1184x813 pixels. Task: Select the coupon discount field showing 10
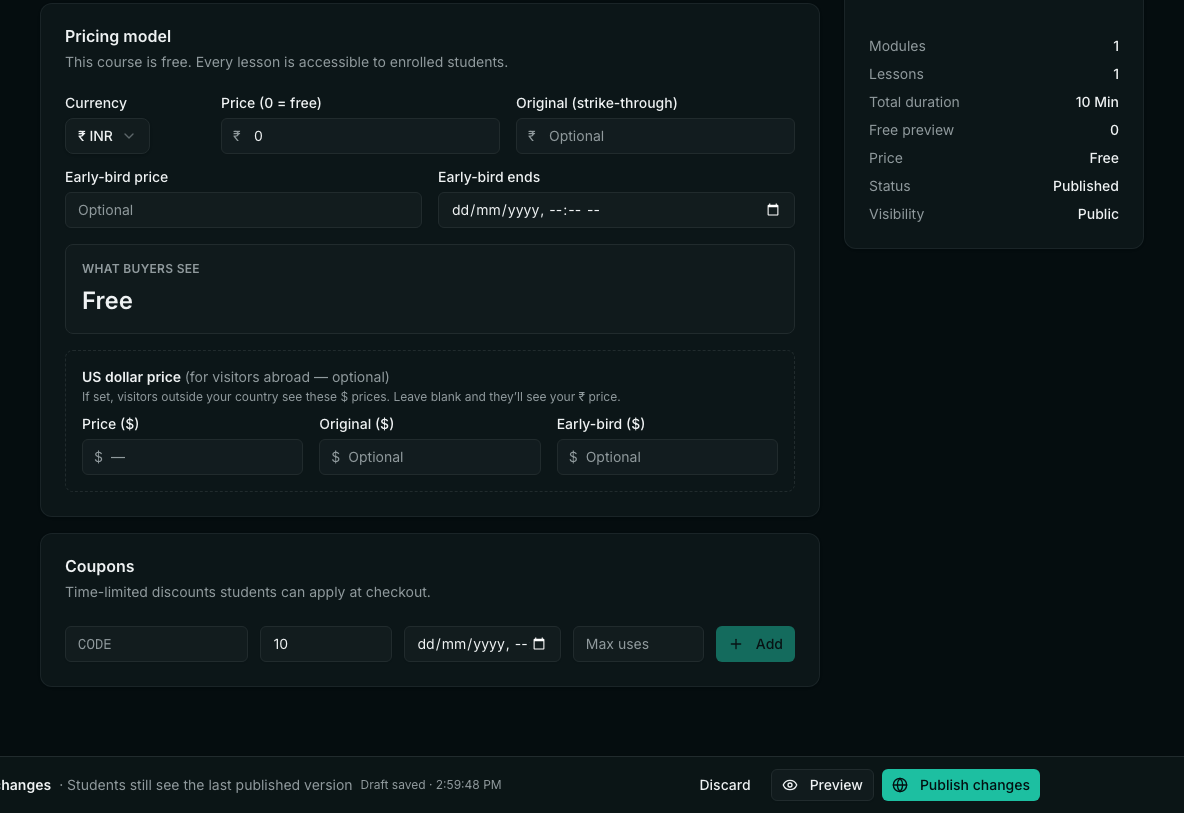coord(326,644)
